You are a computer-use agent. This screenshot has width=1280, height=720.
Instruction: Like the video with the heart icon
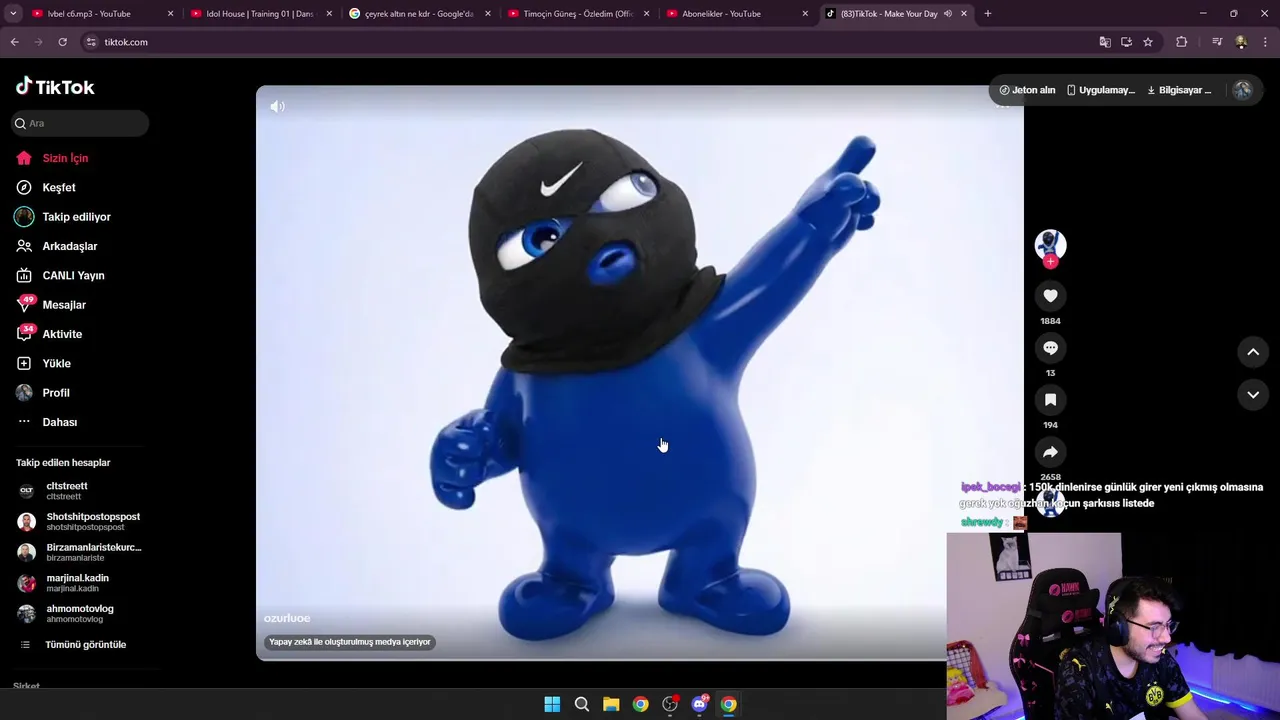tap(1050, 296)
